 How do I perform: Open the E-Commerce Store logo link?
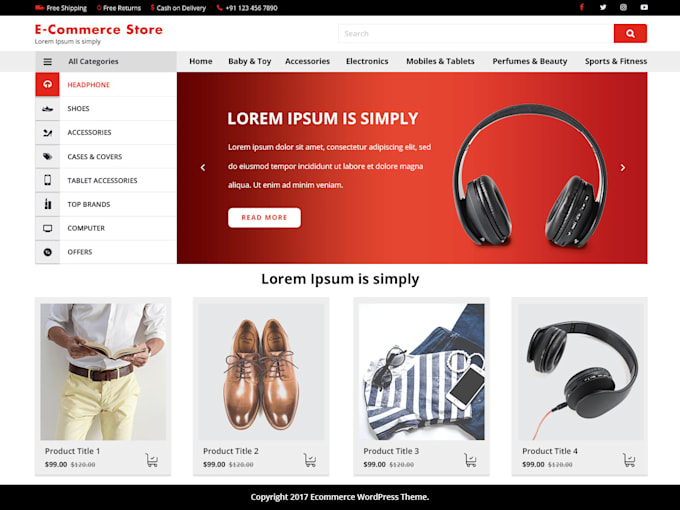coord(99,29)
